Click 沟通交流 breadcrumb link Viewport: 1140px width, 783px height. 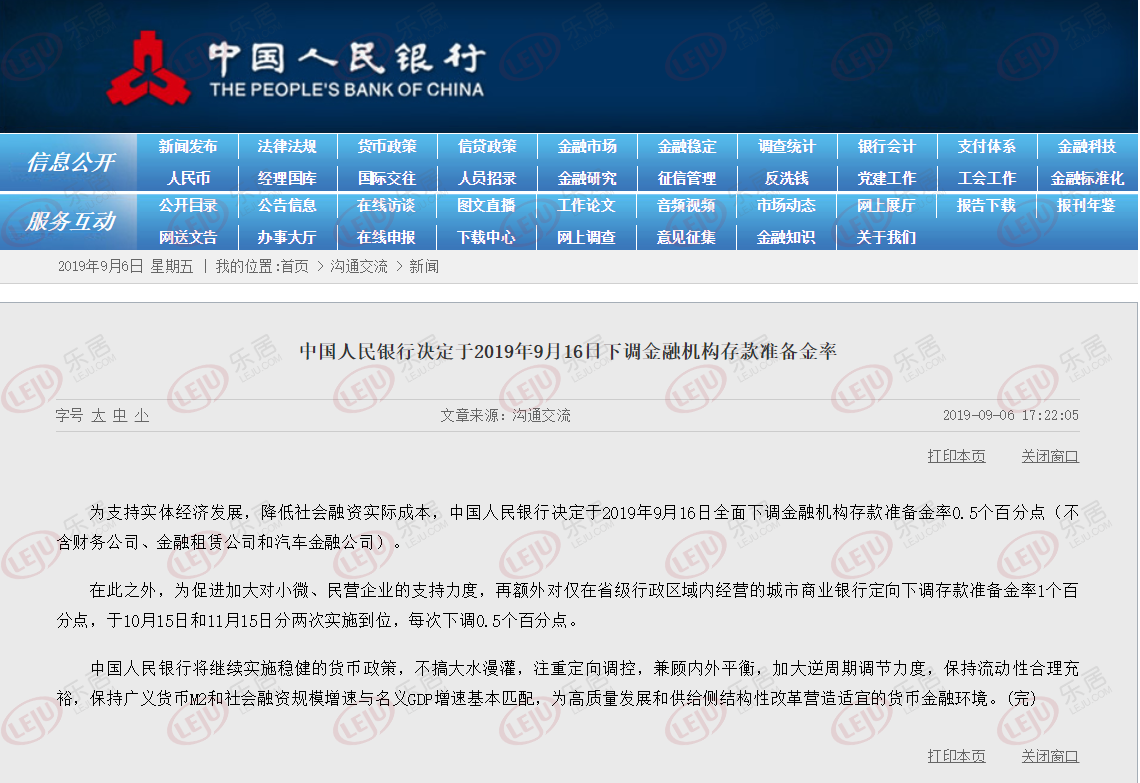[359, 267]
